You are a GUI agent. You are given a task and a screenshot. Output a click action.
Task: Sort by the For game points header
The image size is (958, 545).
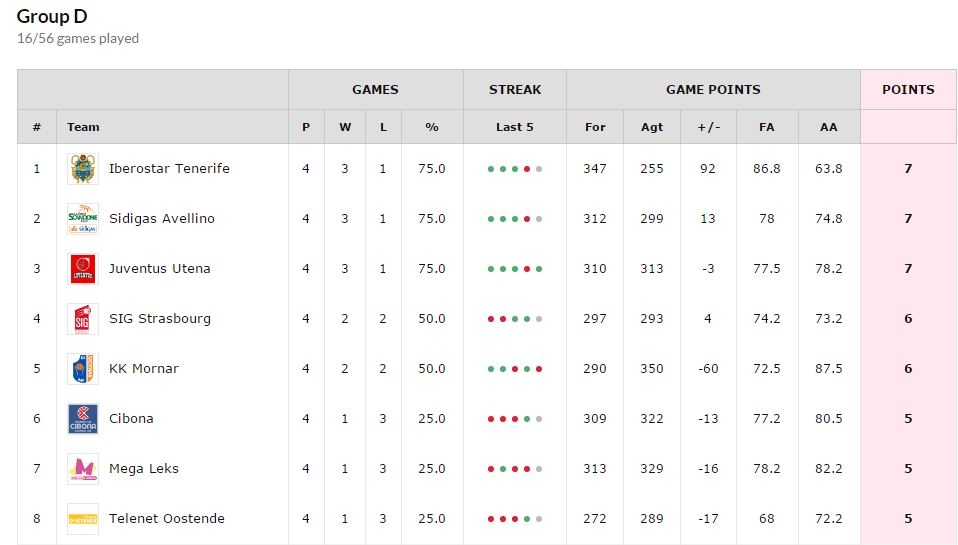pos(595,127)
